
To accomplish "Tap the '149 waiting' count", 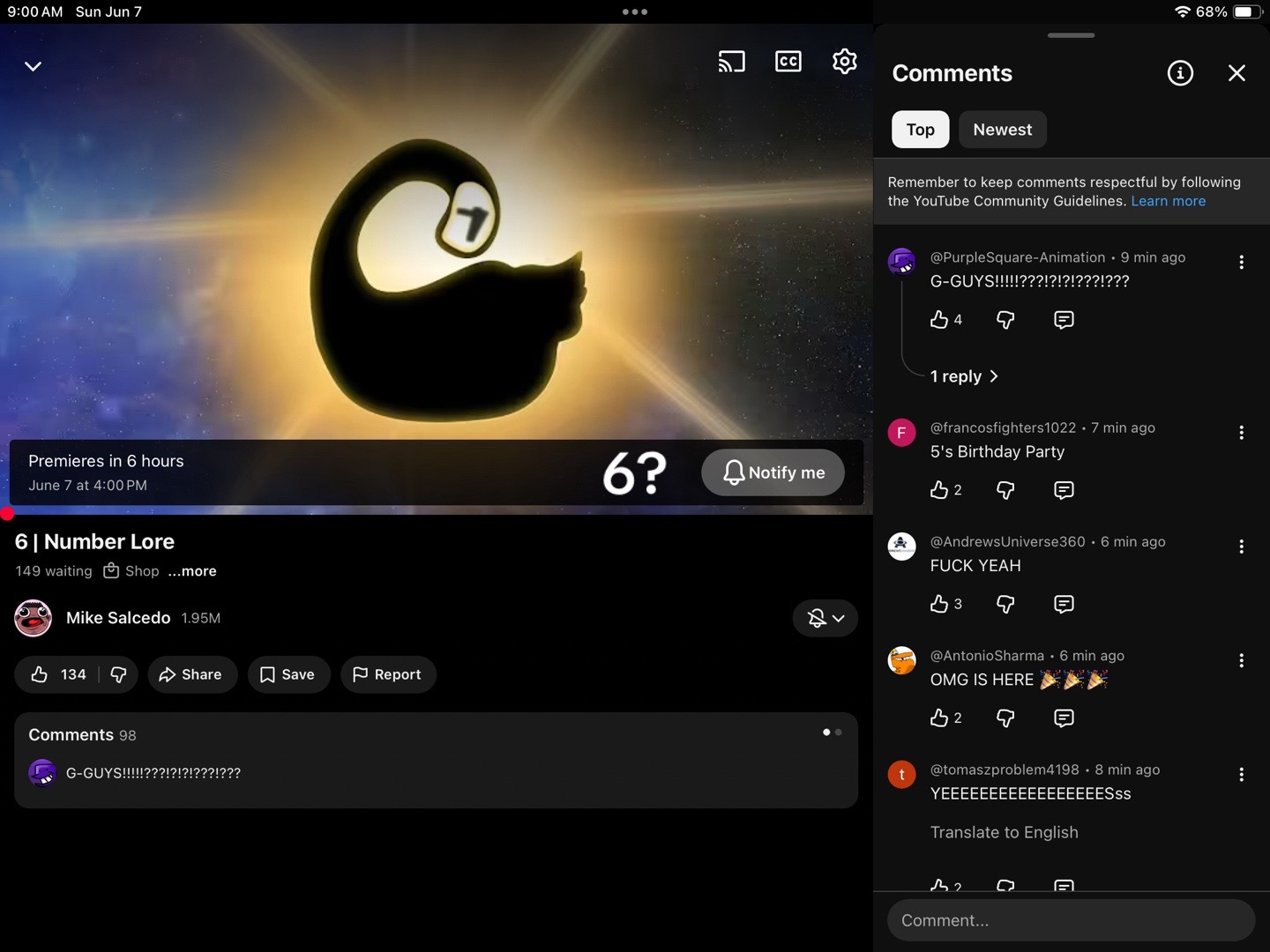I will 54,571.
